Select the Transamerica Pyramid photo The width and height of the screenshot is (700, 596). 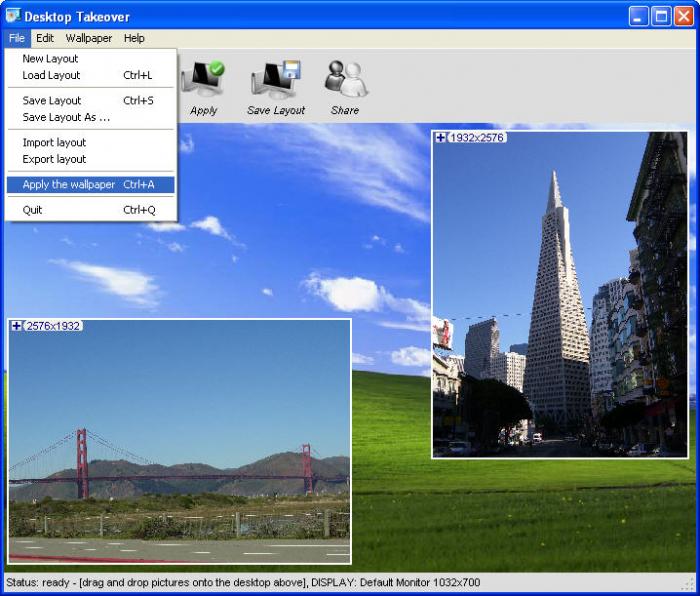560,300
